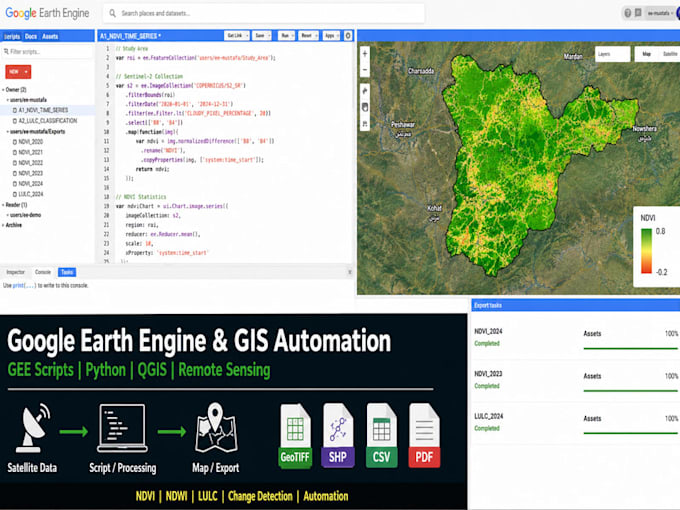Open the Apps dropdown arrow
Viewport: 680px width, 510px height.
click(337, 36)
